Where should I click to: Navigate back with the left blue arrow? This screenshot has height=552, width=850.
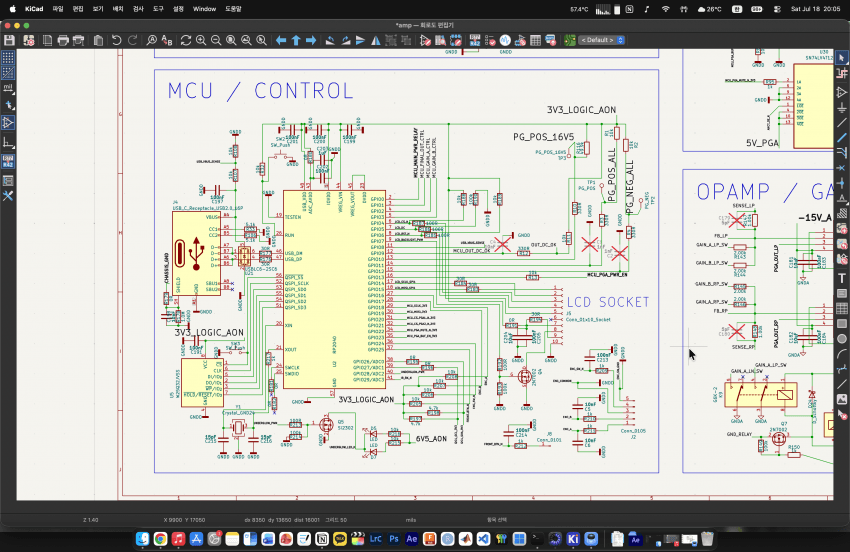[281, 40]
